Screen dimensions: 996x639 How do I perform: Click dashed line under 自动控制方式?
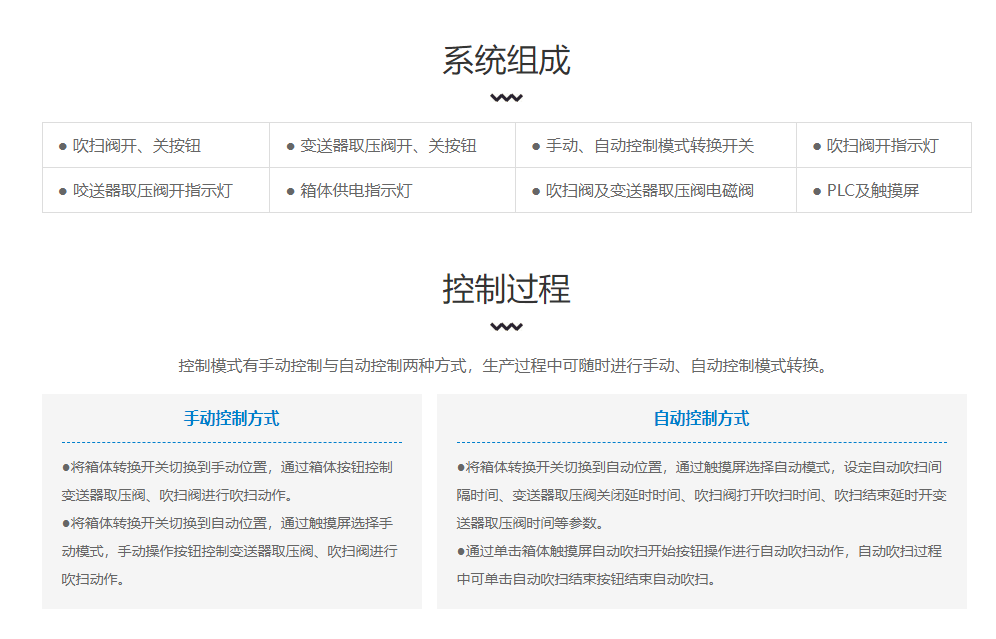(x=701, y=442)
